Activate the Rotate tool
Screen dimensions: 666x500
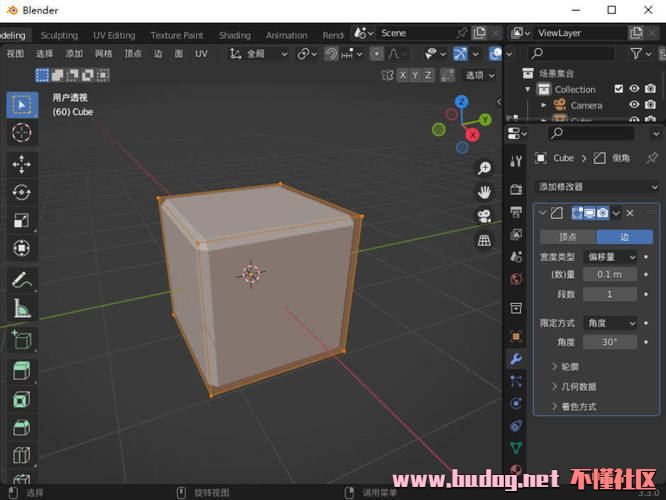[x=21, y=192]
